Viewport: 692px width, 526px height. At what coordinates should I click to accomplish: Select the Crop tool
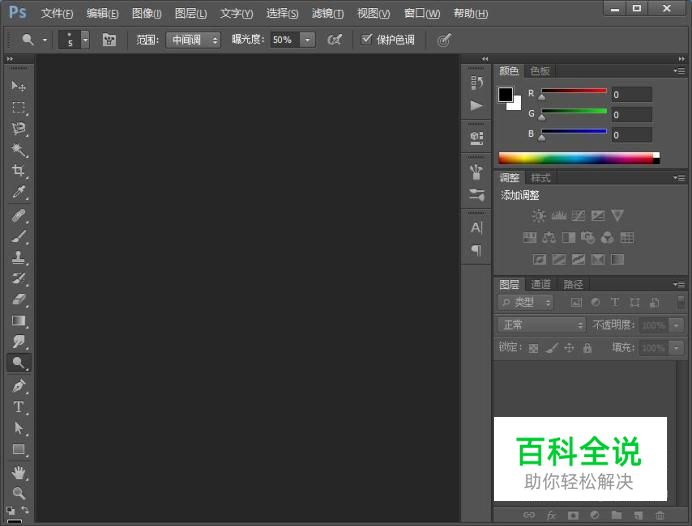pyautogui.click(x=19, y=171)
